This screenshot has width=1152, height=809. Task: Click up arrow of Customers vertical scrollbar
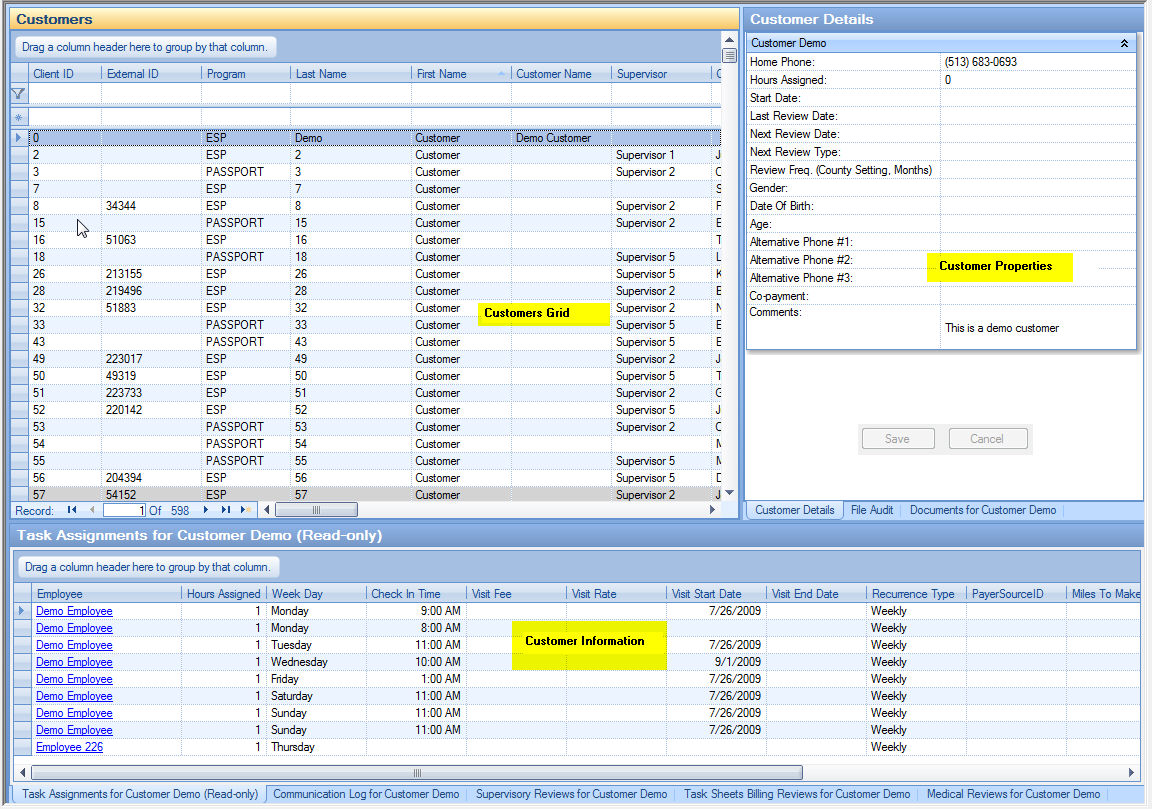pyautogui.click(x=729, y=40)
